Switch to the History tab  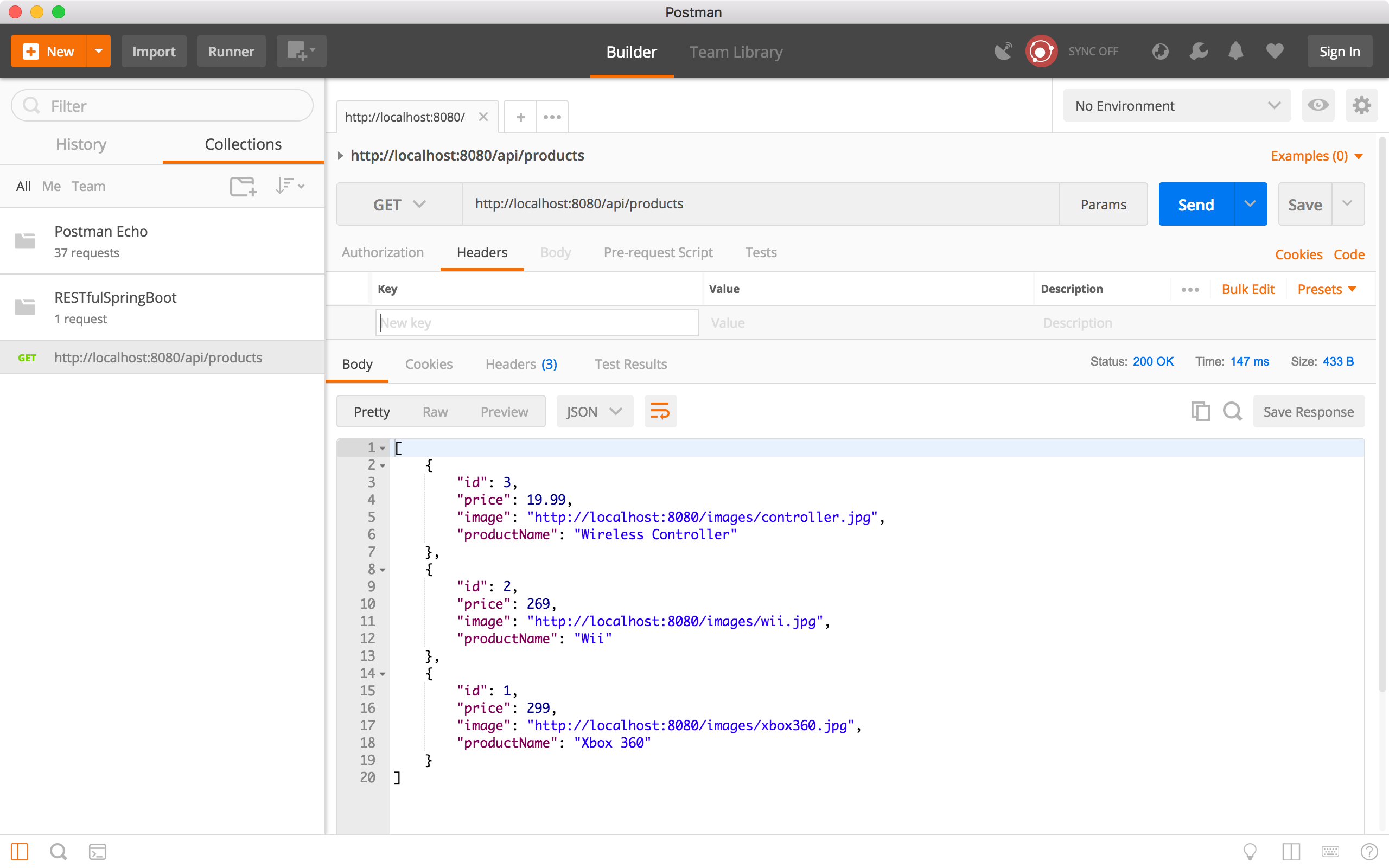click(x=81, y=144)
